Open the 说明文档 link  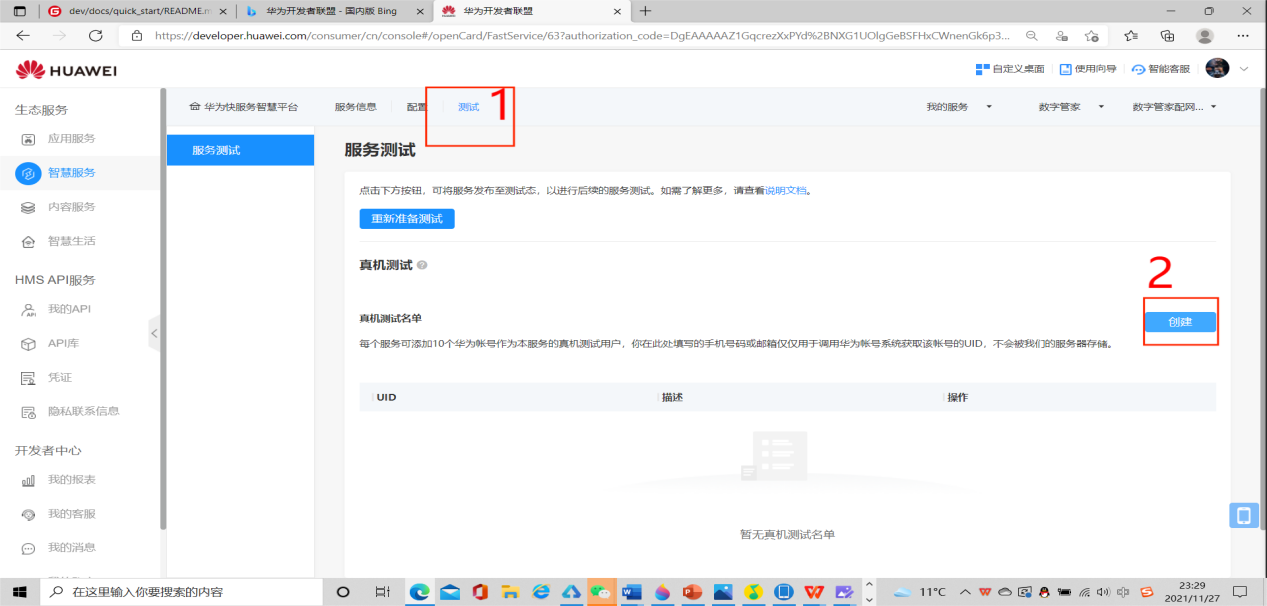(785, 190)
